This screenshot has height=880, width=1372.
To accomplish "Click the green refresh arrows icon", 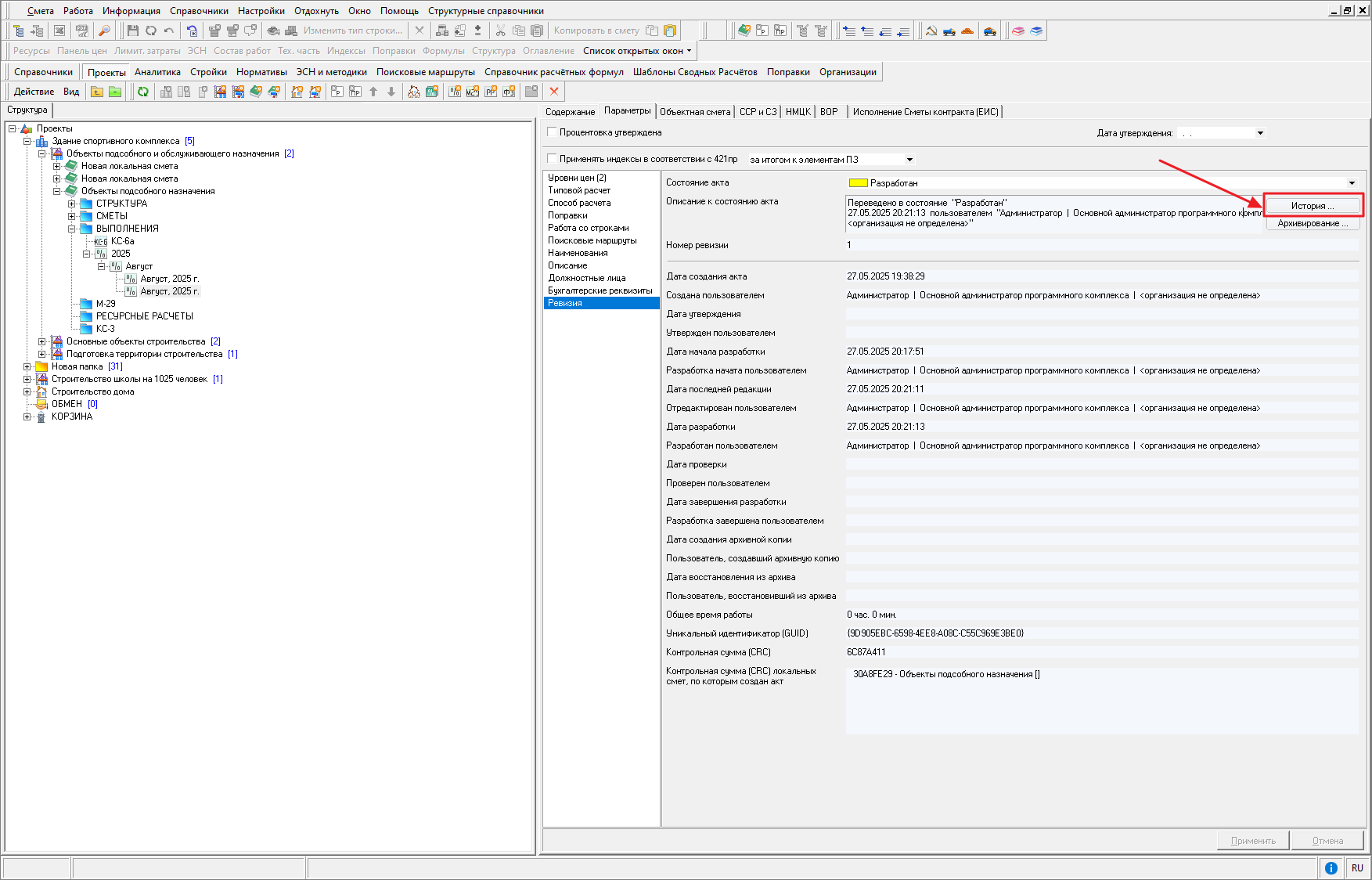I will [x=143, y=92].
